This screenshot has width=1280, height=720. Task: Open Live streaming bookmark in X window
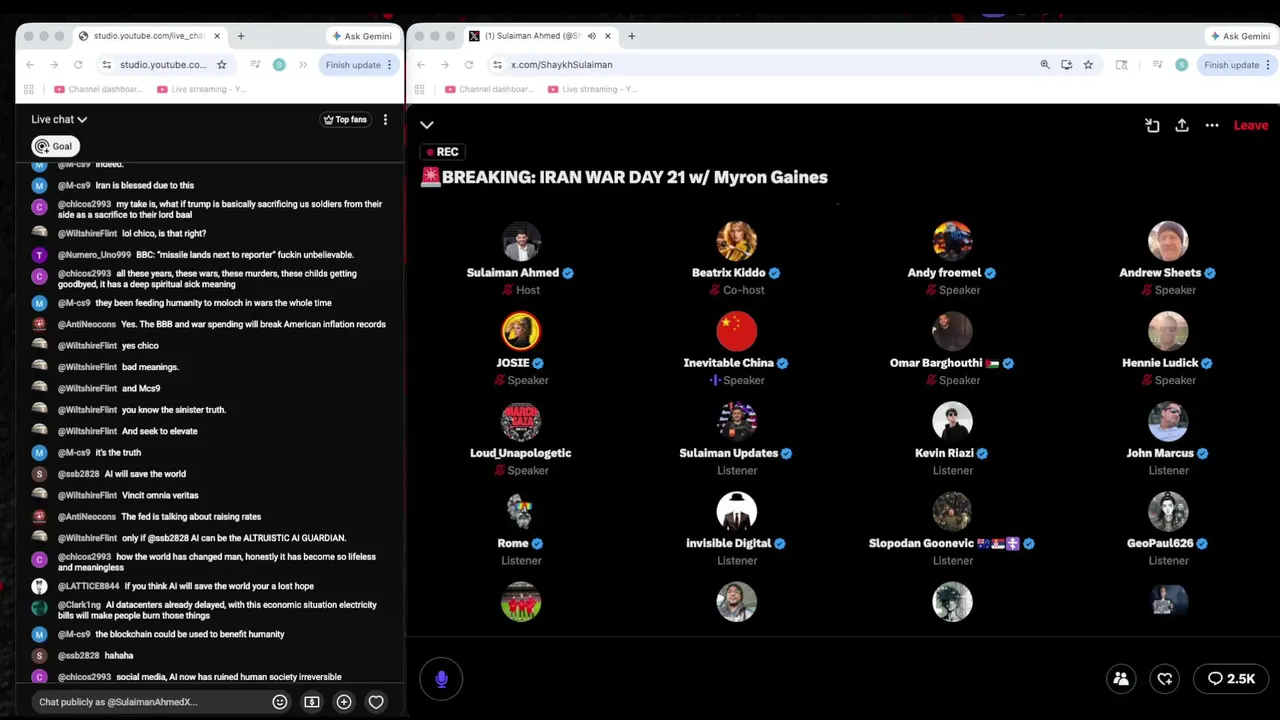click(592, 89)
